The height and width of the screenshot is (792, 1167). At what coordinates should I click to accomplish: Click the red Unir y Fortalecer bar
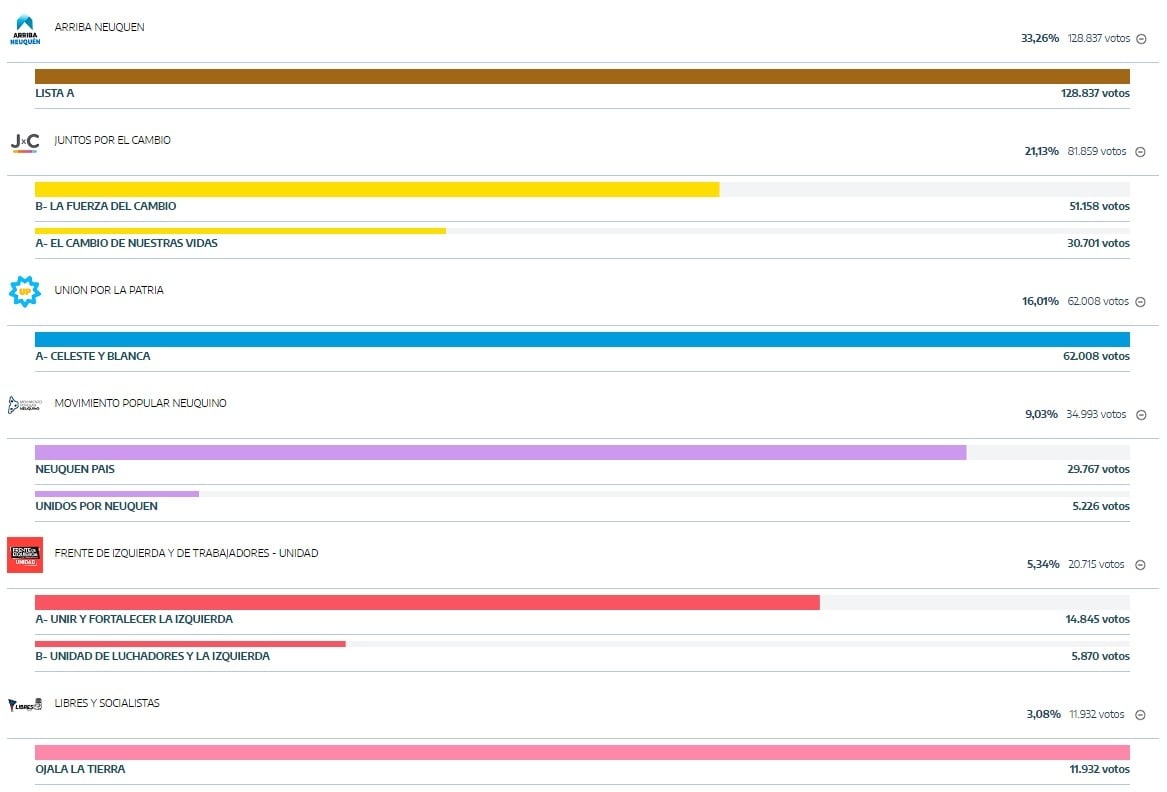click(x=427, y=602)
